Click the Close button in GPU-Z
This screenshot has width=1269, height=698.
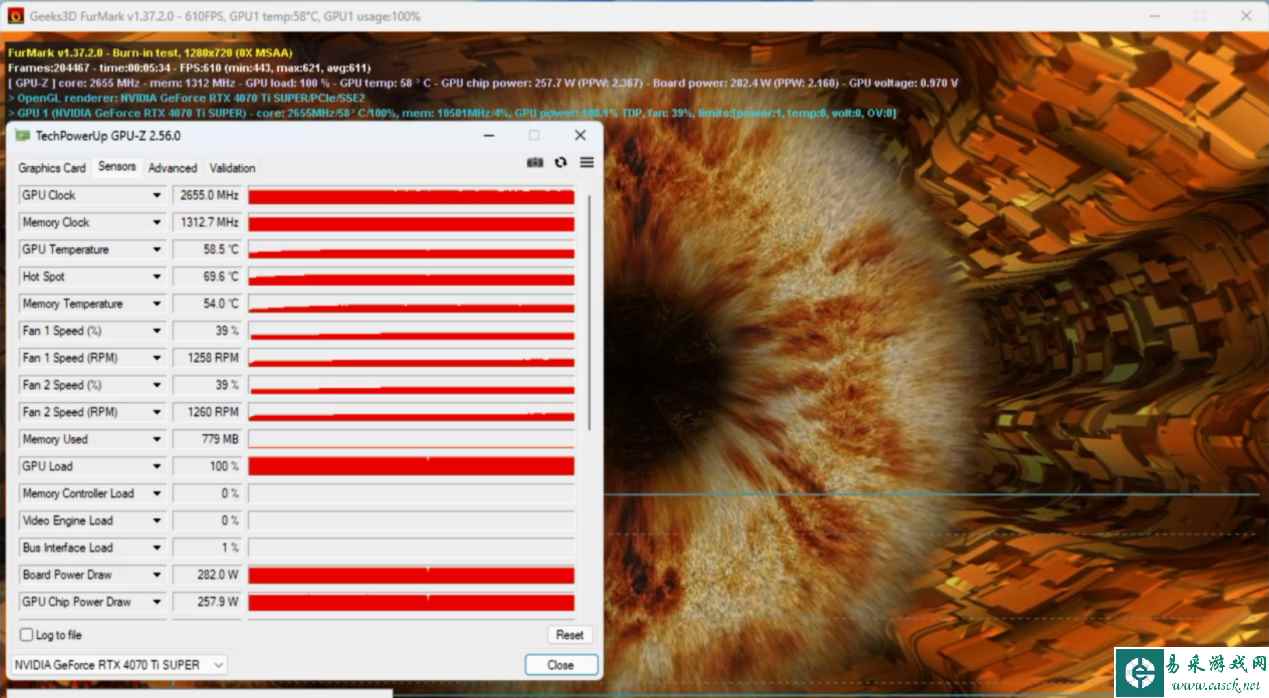[x=561, y=665]
